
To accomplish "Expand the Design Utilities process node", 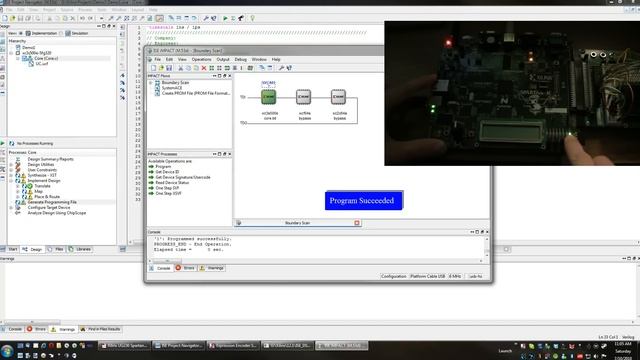I will [x=11, y=164].
